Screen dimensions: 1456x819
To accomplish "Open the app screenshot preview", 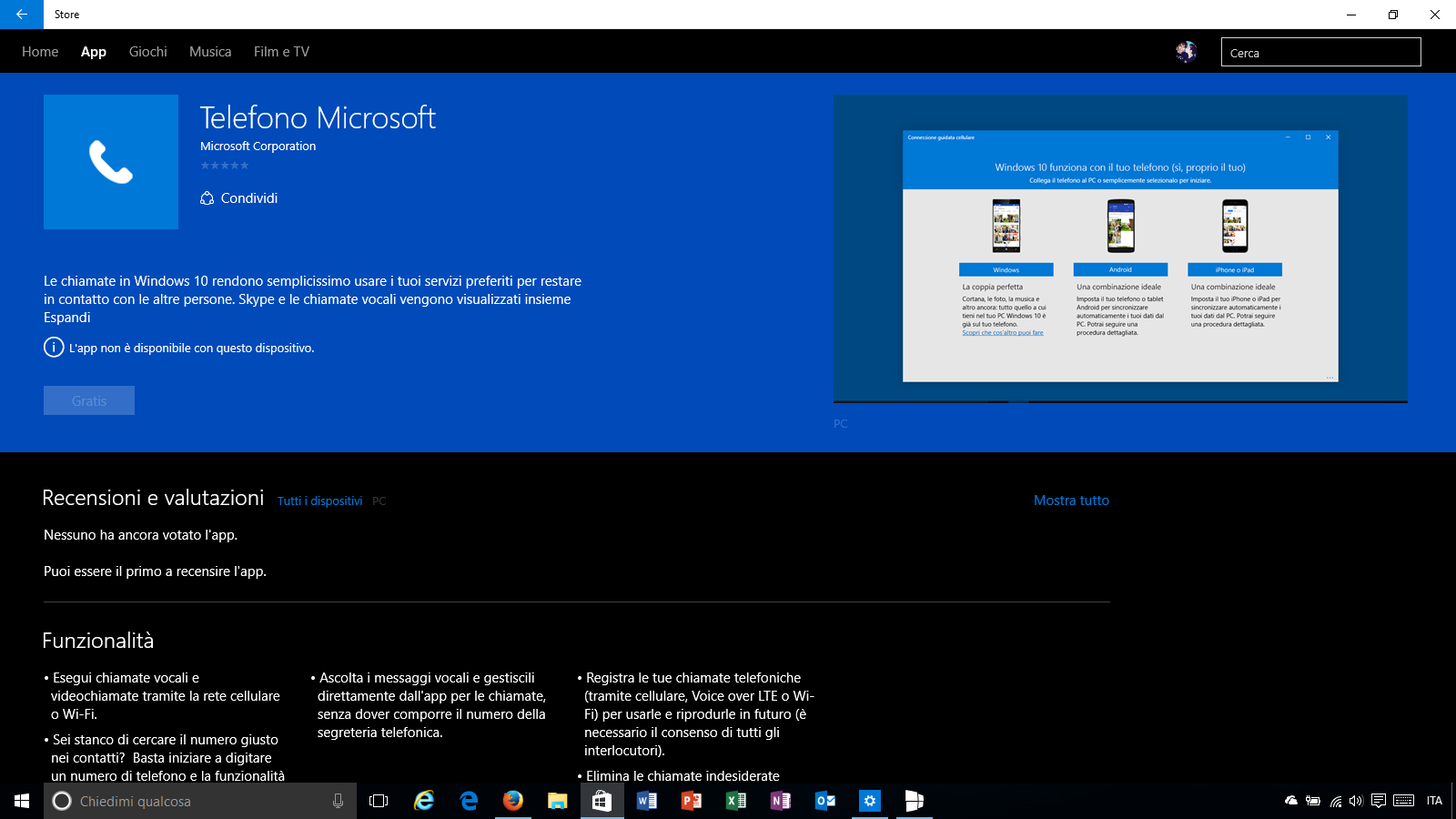I will (x=1120, y=248).
